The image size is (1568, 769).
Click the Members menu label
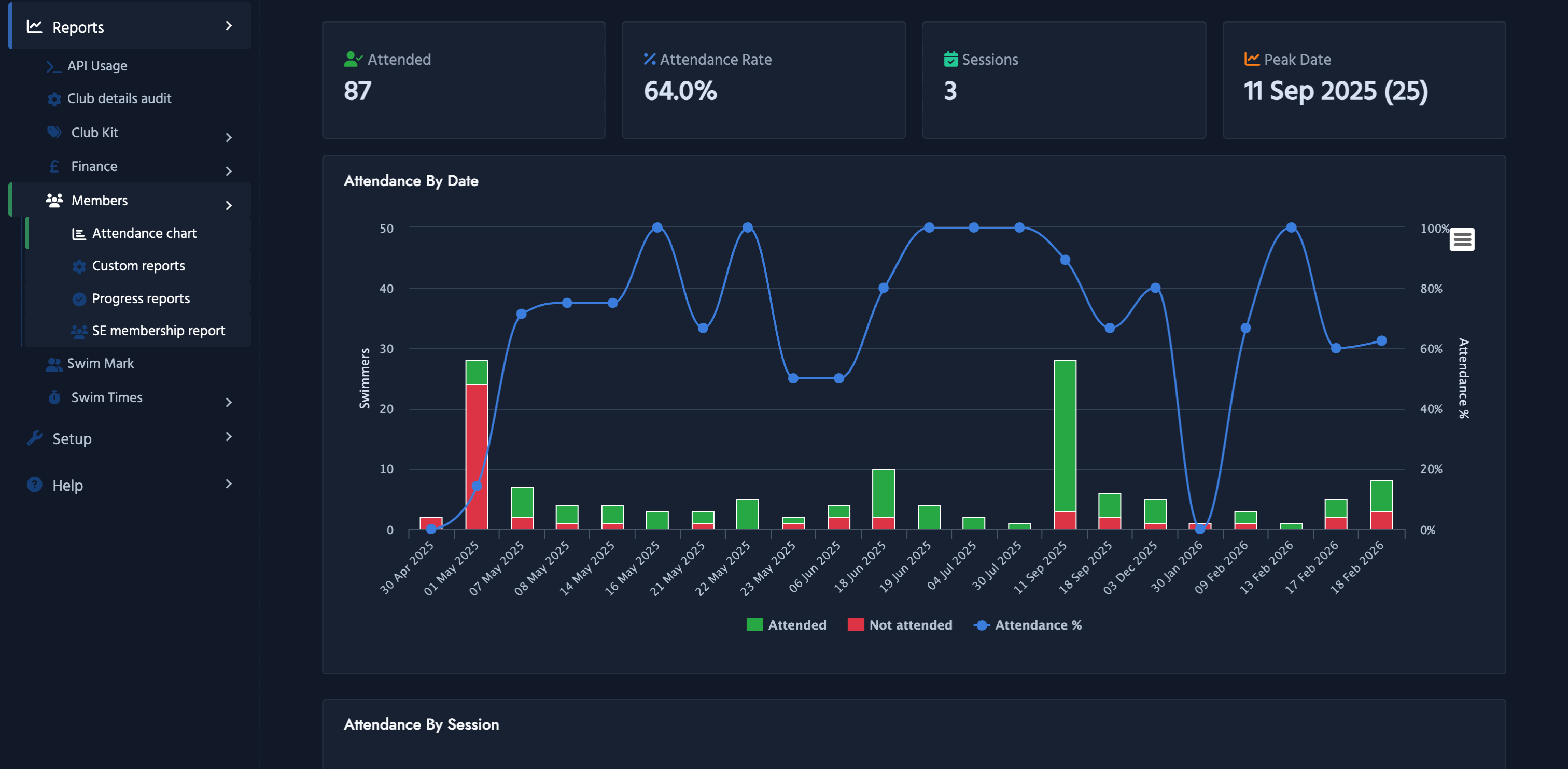(99, 200)
